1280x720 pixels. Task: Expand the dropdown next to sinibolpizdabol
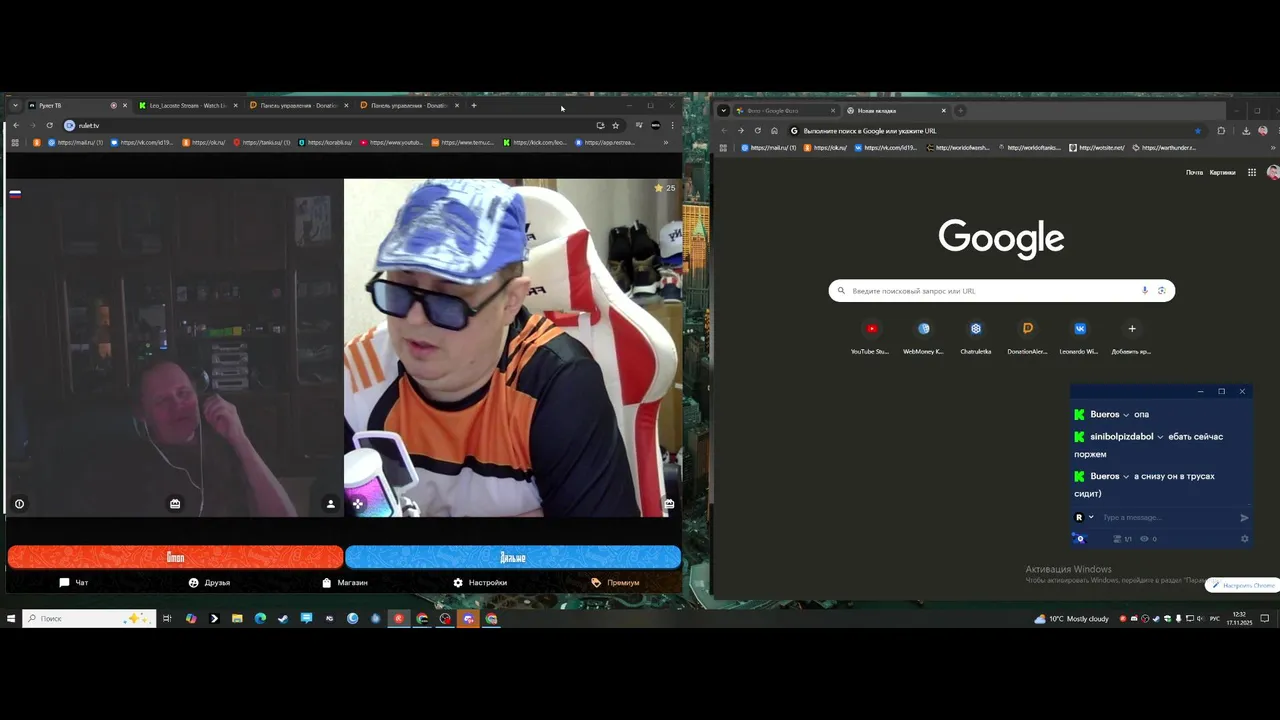(1160, 437)
